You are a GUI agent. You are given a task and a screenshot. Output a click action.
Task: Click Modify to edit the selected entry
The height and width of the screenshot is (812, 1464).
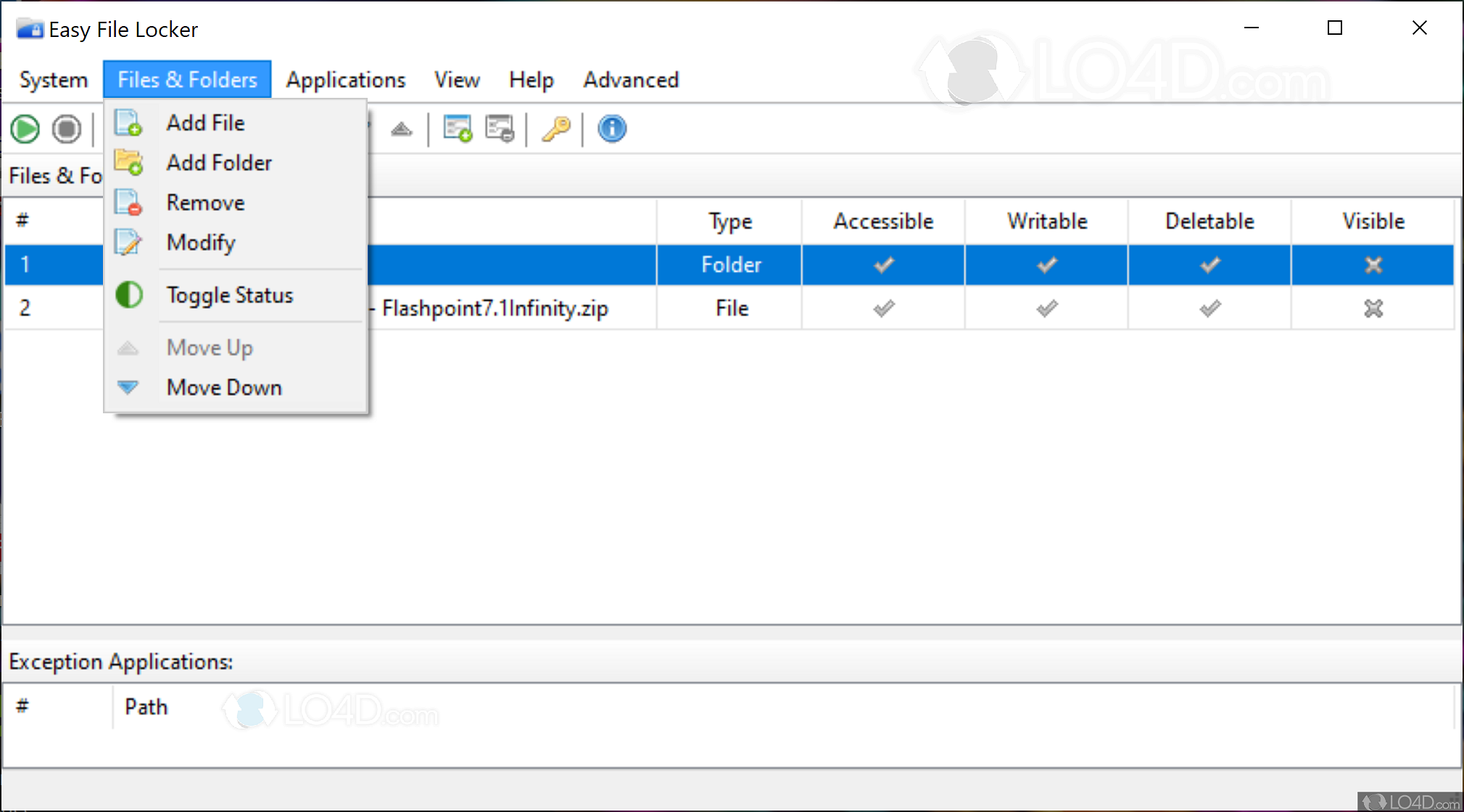[x=201, y=242]
